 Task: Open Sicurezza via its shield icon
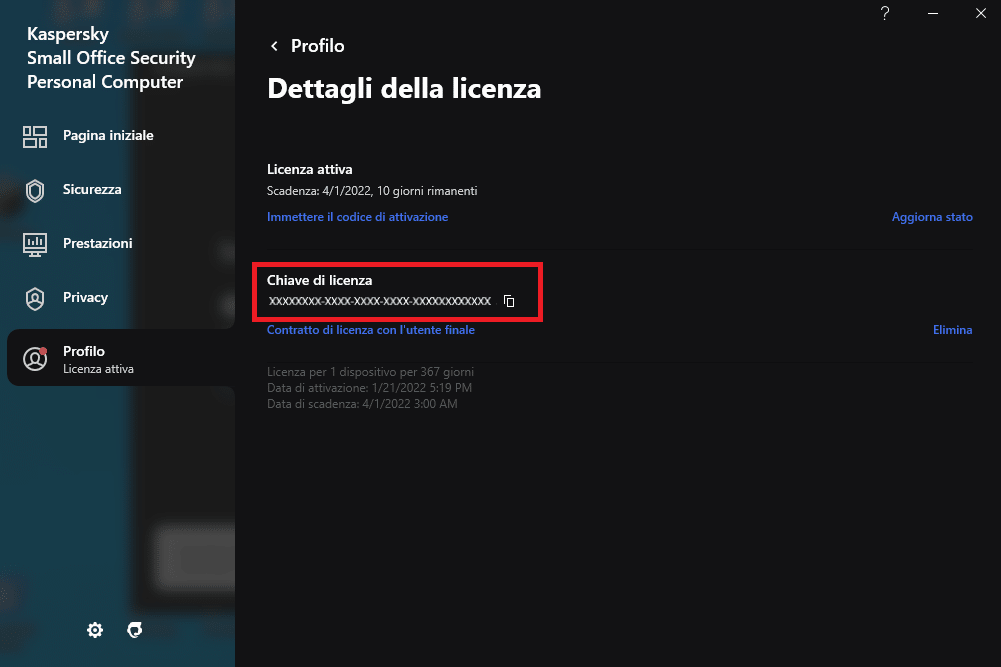(35, 190)
